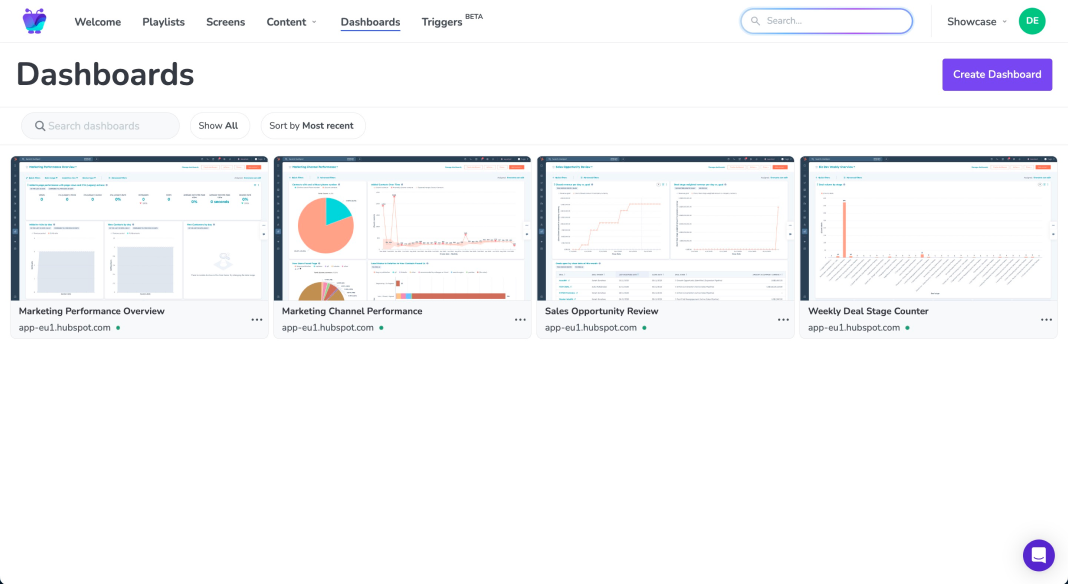Switch to the Playlists tab
Viewport: 1068px width, 584px height.
(x=163, y=21)
